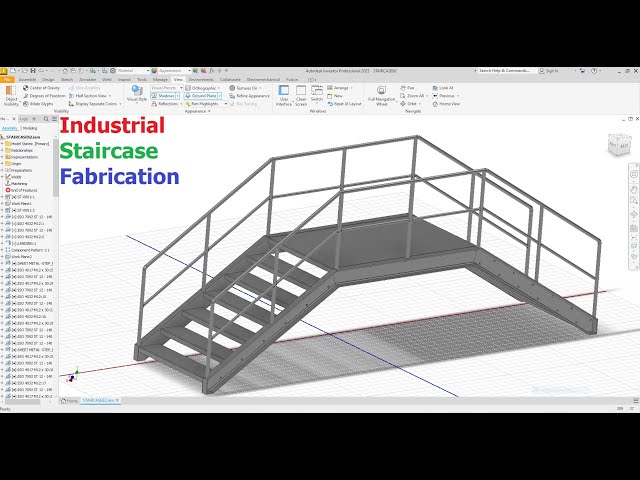This screenshot has width=640, height=480.
Task: Open the help question mark icon
Action: (594, 71)
